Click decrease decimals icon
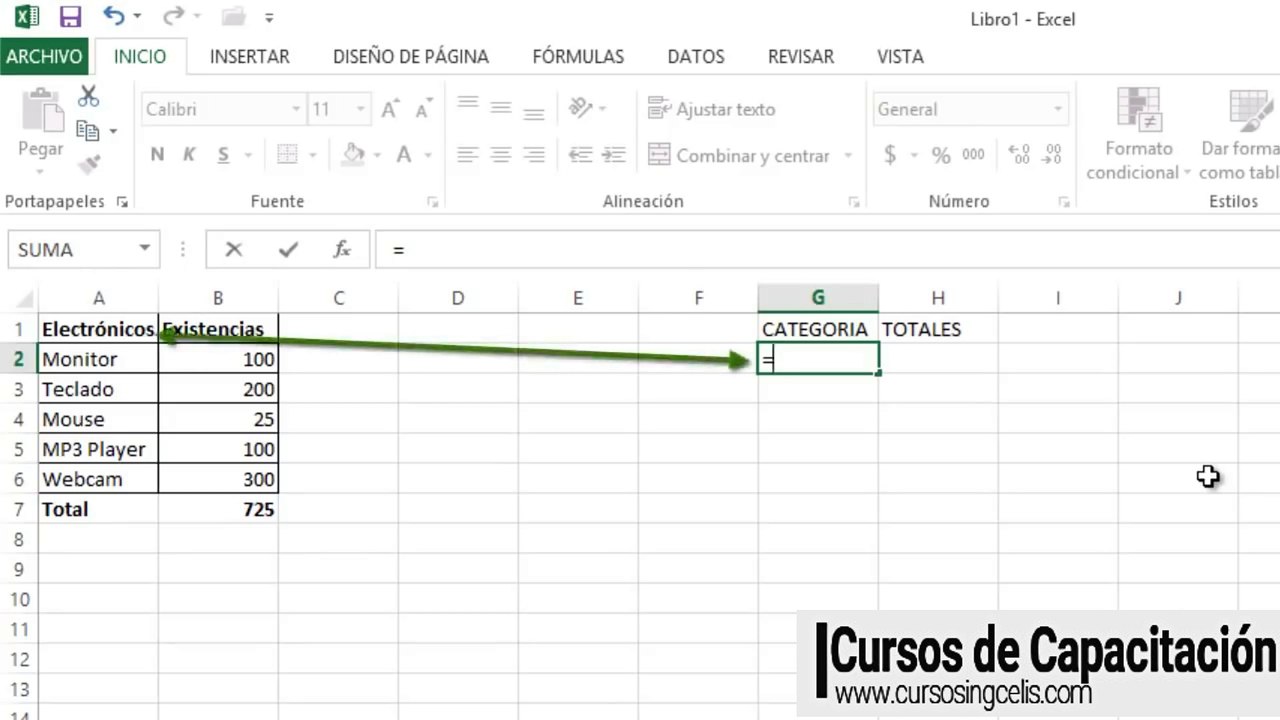The image size is (1280, 720). pyautogui.click(x=1052, y=155)
